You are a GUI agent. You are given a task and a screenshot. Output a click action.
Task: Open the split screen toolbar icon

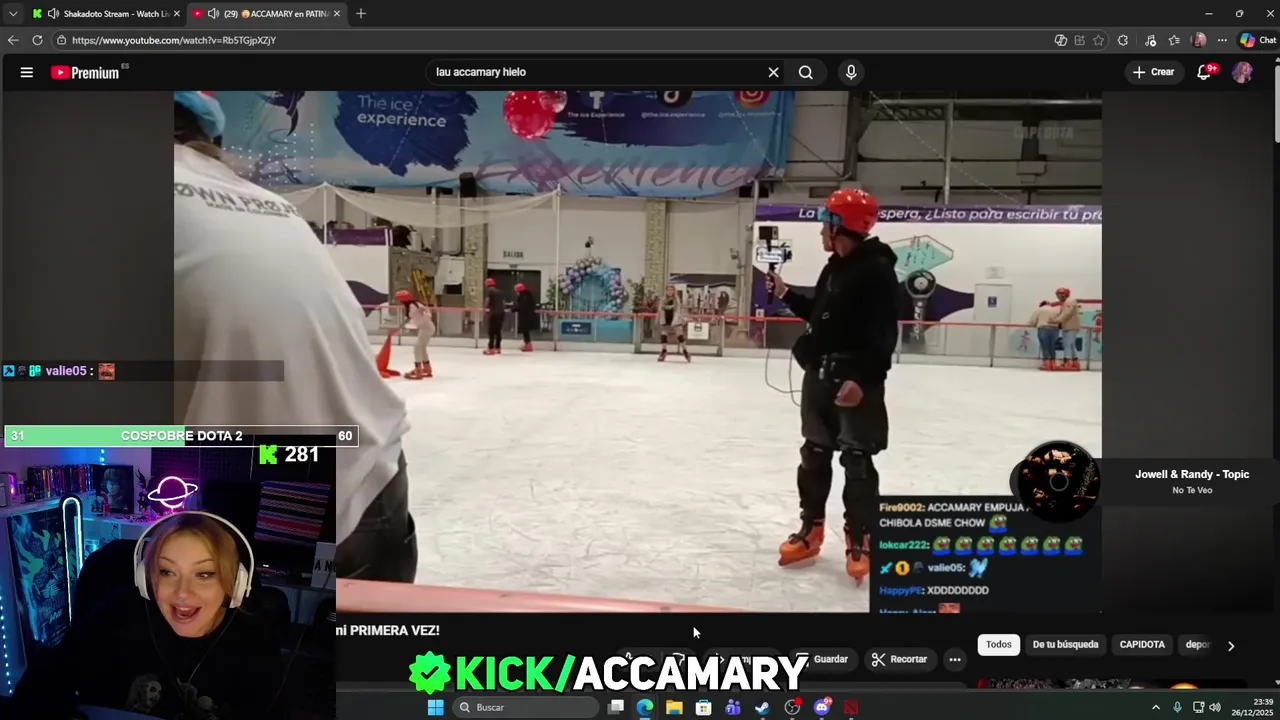(x=1079, y=40)
